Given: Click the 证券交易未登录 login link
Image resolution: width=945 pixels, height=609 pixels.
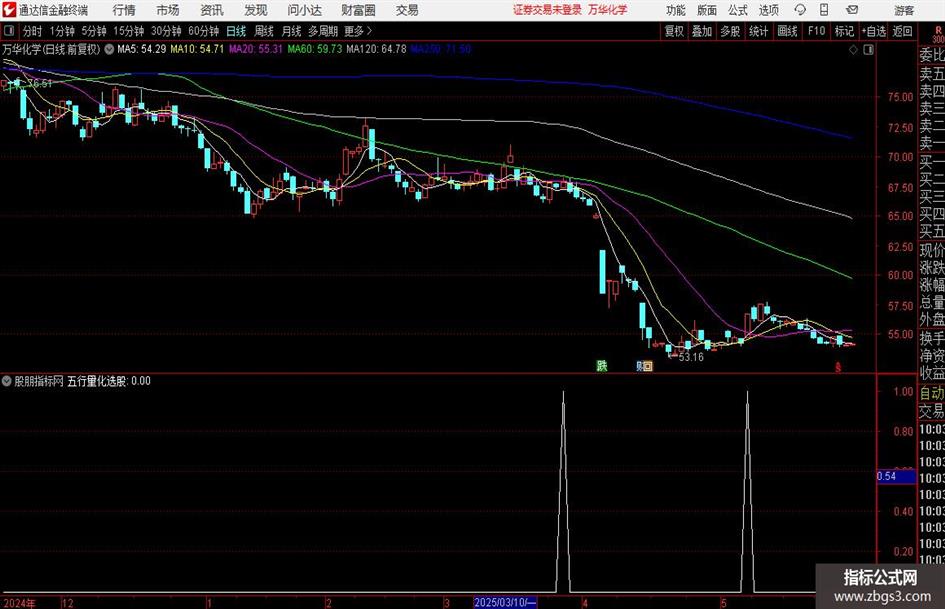Looking at the screenshot, I should point(547,10).
